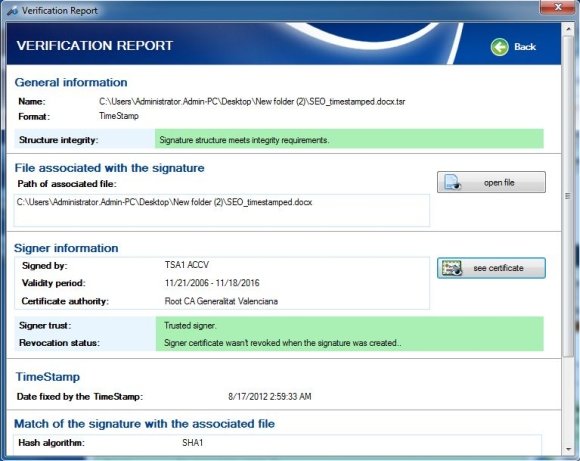Click the Root CA Generalitat Valenciana text
The image size is (580, 461).
[221, 301]
